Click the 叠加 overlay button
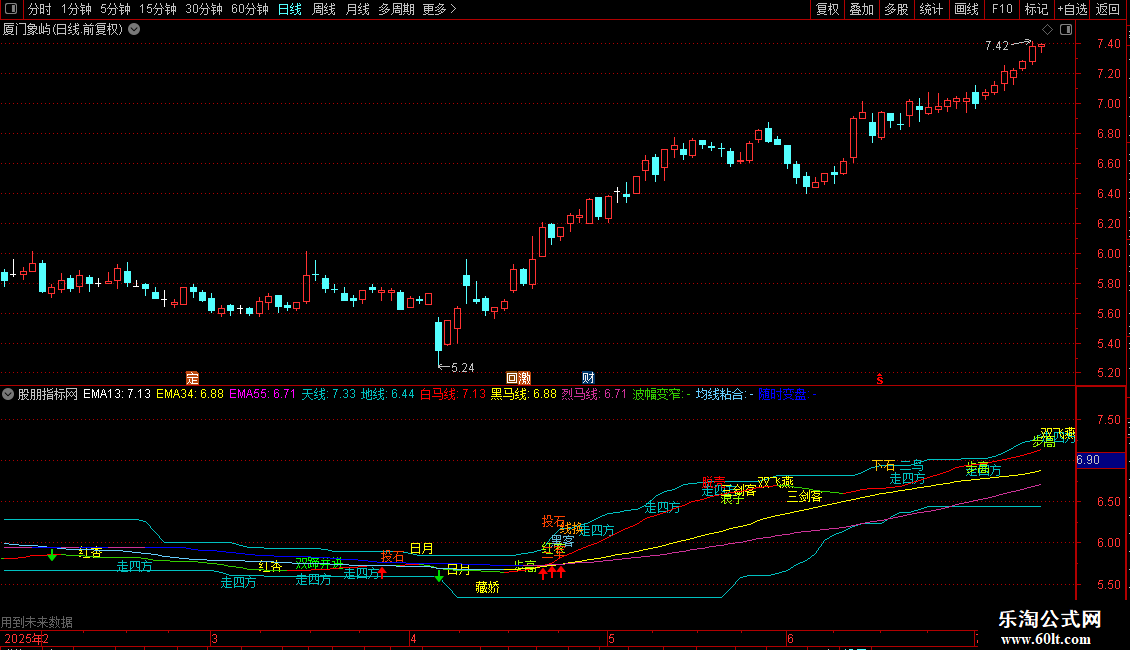The height and width of the screenshot is (650, 1130). 861,9
